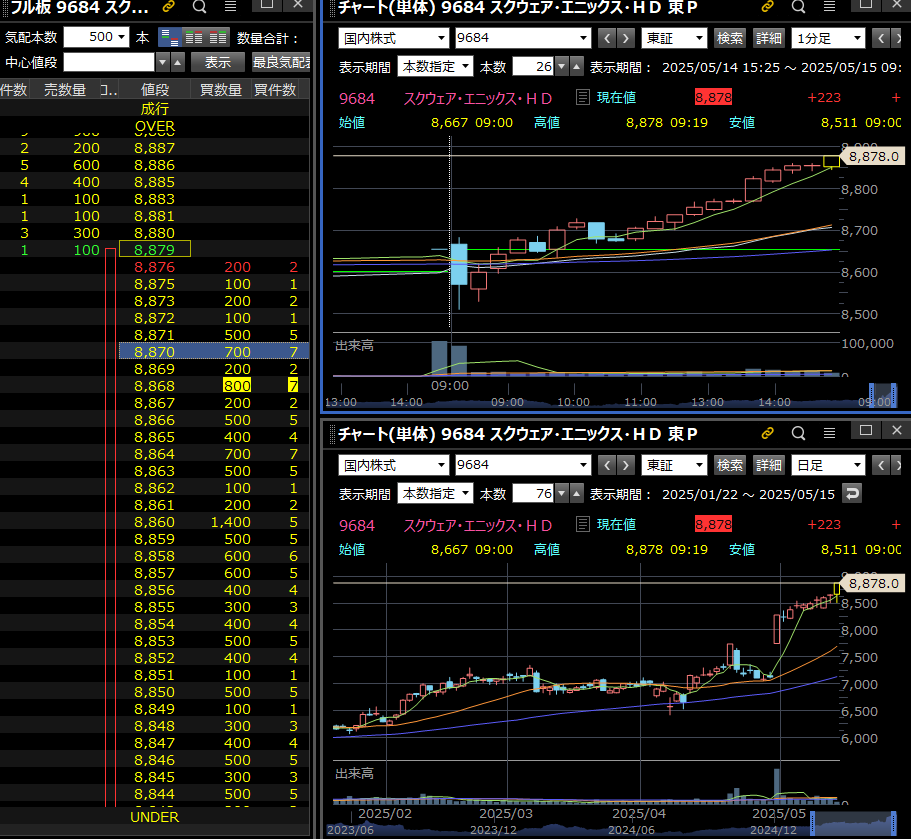The image size is (911, 839).
Task: Open menu icon in 日足 chart panel
Action: tap(830, 433)
